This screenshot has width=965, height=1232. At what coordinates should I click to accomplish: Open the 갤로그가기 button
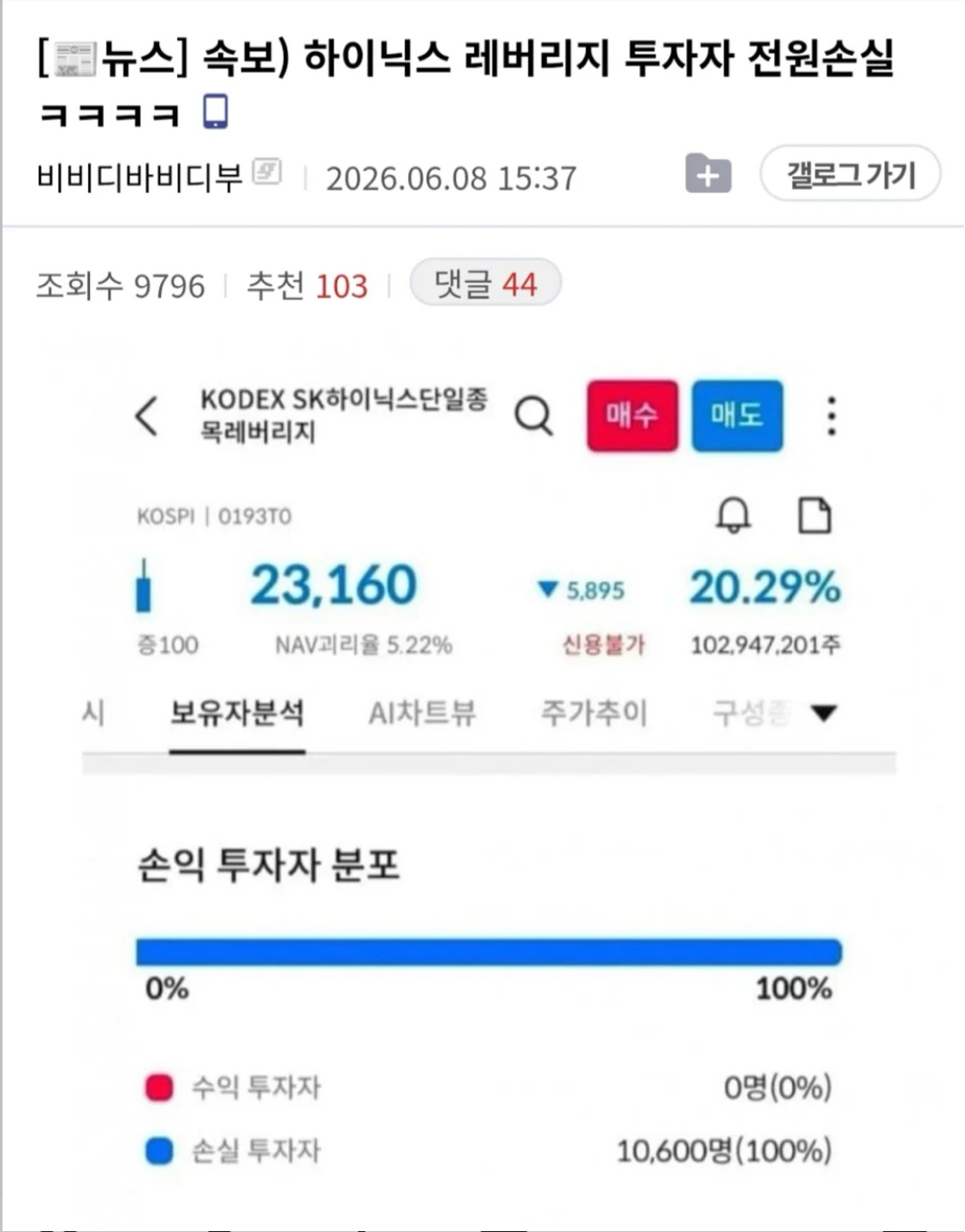coord(851,174)
